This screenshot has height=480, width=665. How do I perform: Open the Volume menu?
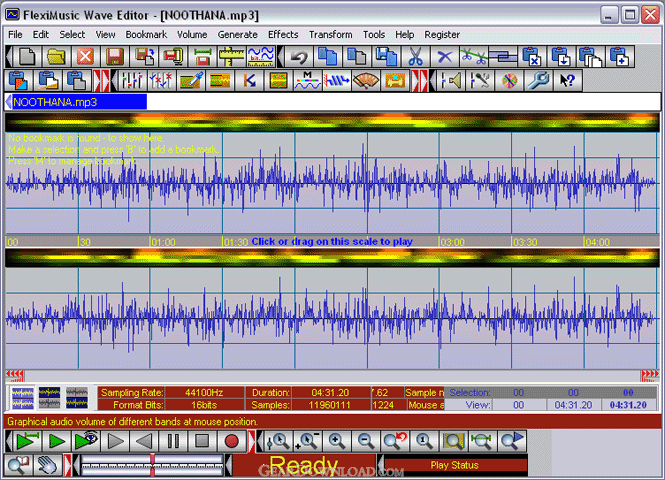click(x=192, y=34)
